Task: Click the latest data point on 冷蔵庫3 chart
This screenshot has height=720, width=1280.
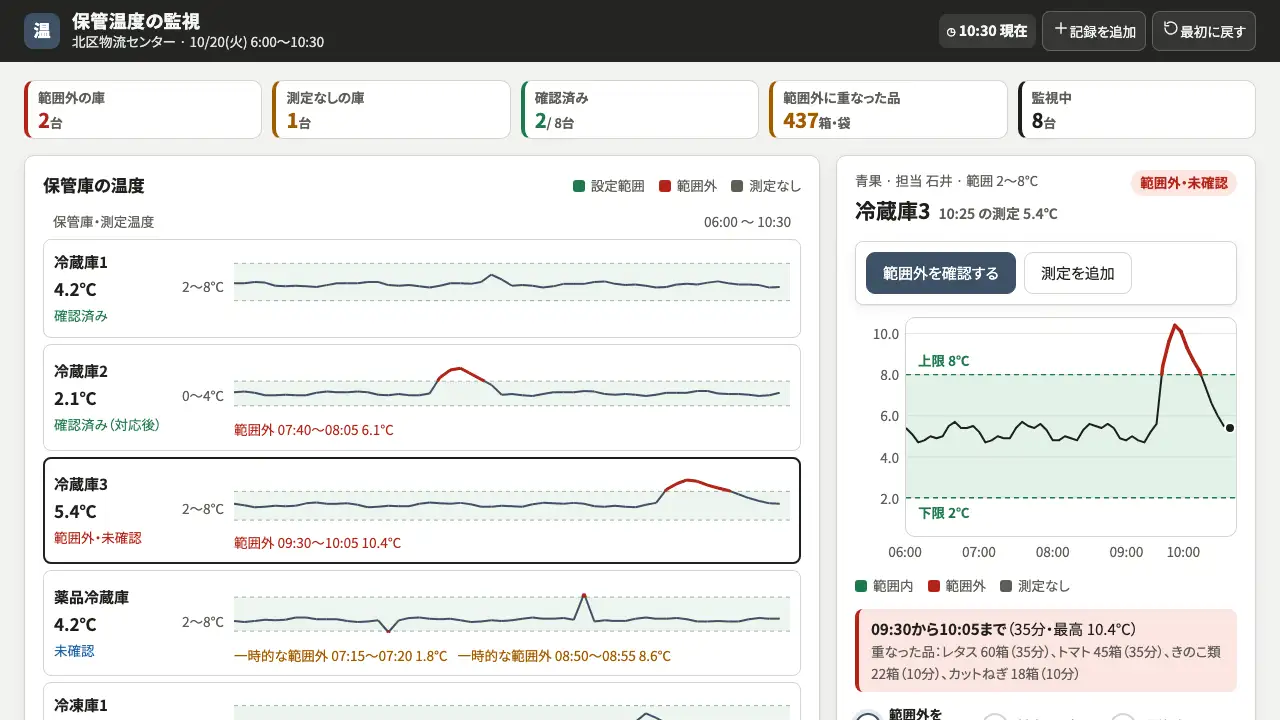Action: 1230,428
